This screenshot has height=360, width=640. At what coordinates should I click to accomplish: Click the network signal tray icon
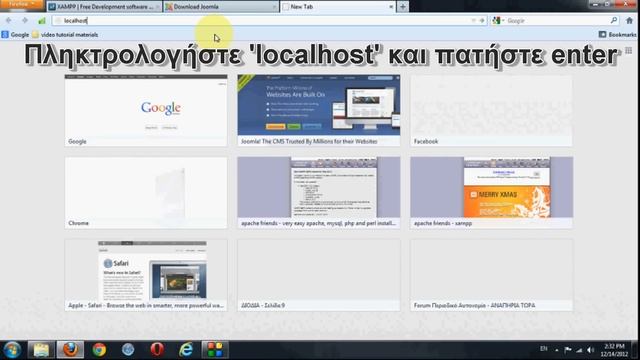tap(579, 350)
